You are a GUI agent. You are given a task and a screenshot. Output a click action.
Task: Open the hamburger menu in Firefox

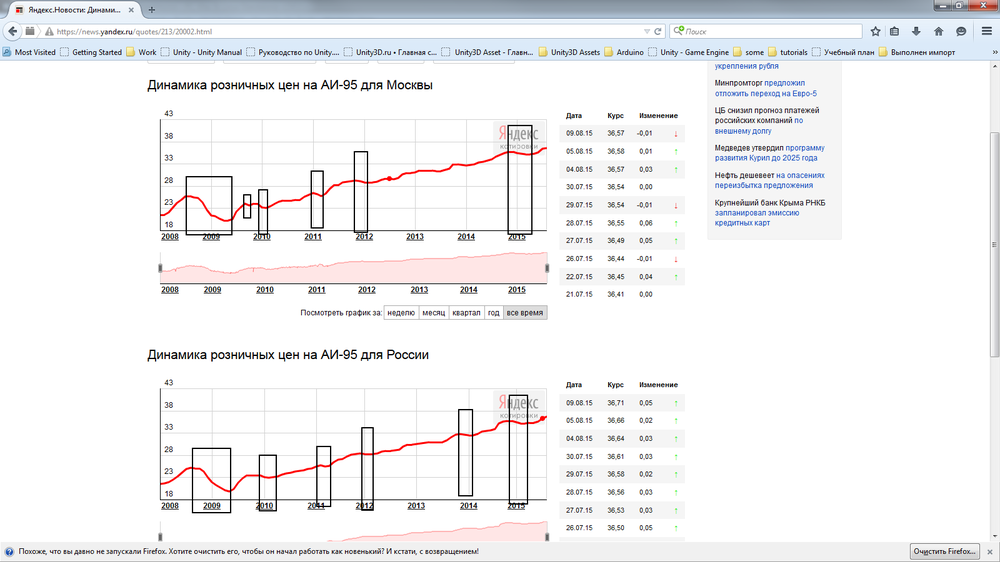pos(987,31)
